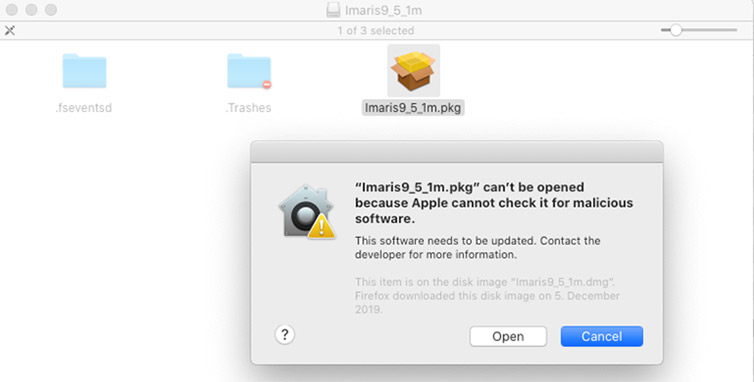This screenshot has width=754, height=382.
Task: Select the Imaris9_5_1m.pkg package icon
Action: pos(413,71)
